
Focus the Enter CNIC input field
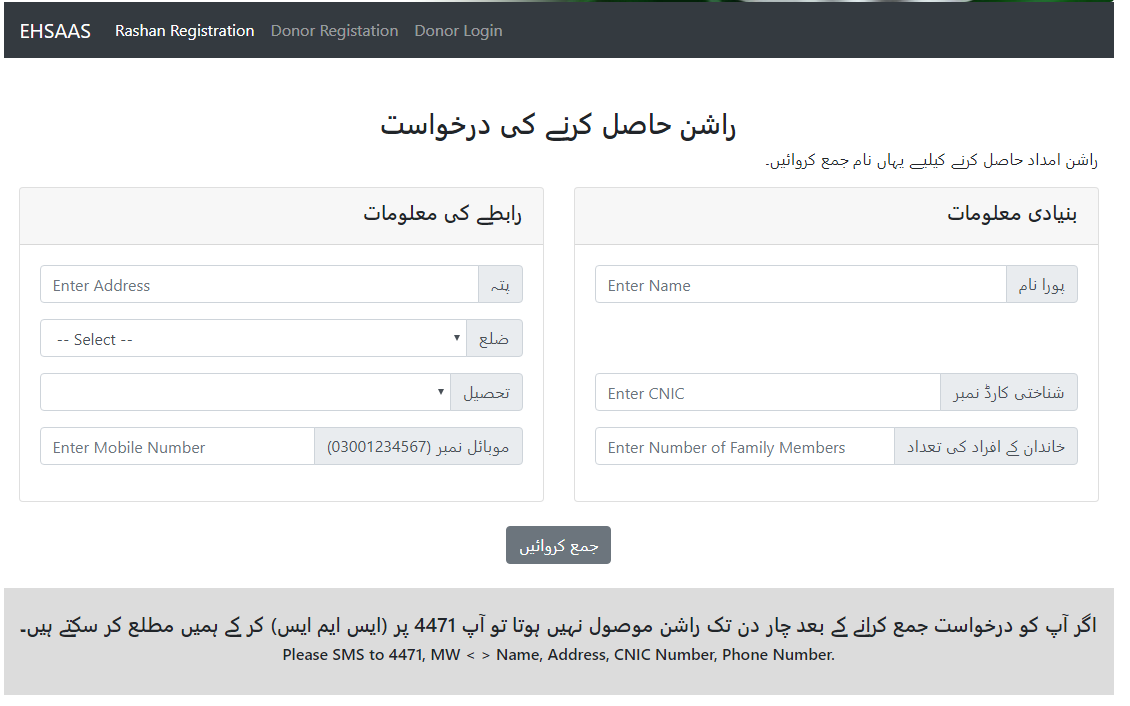pos(768,393)
